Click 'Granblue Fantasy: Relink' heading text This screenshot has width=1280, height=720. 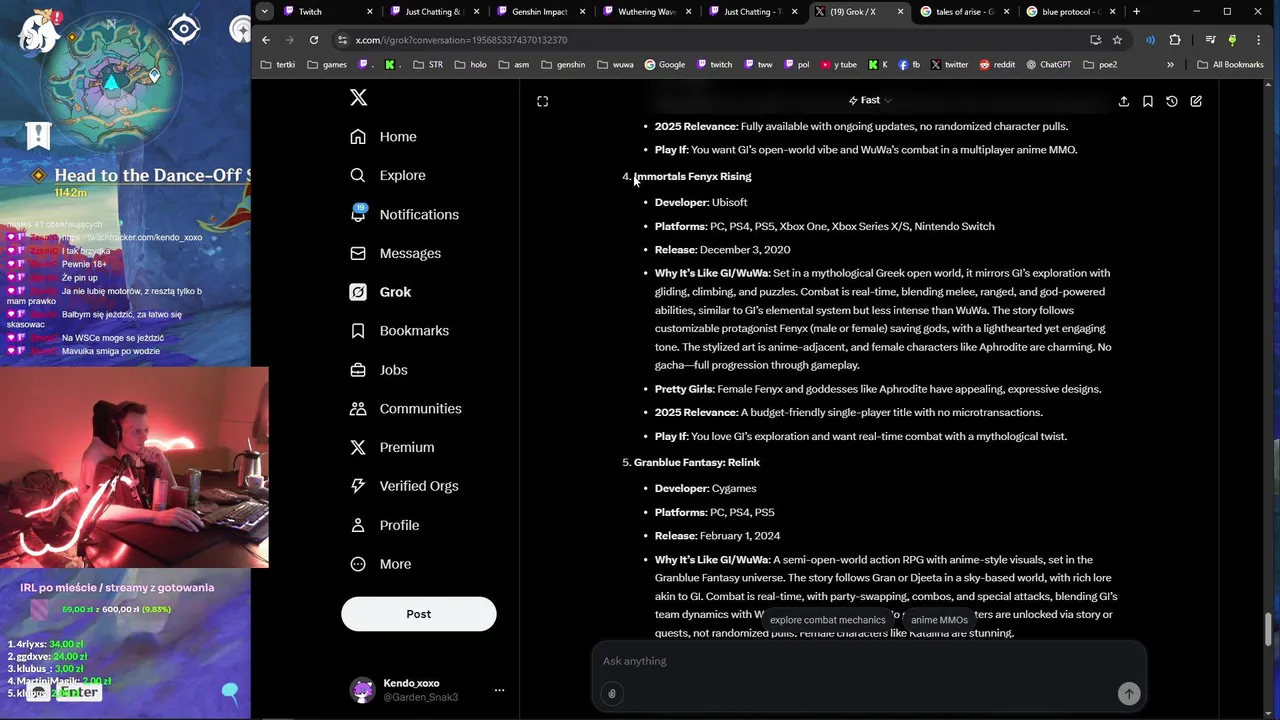[x=697, y=463]
